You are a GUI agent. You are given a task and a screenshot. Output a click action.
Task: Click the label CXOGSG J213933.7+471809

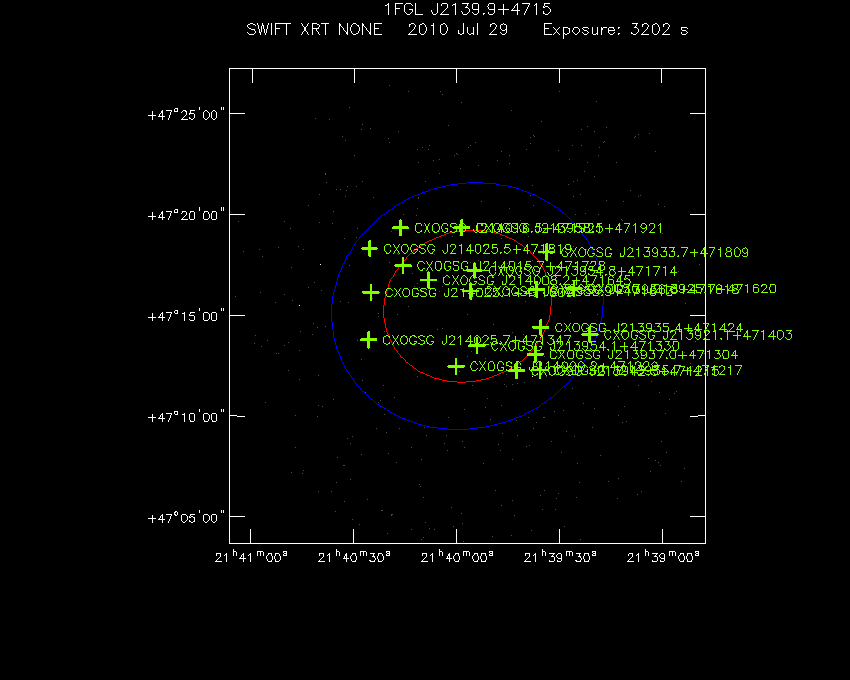(655, 253)
